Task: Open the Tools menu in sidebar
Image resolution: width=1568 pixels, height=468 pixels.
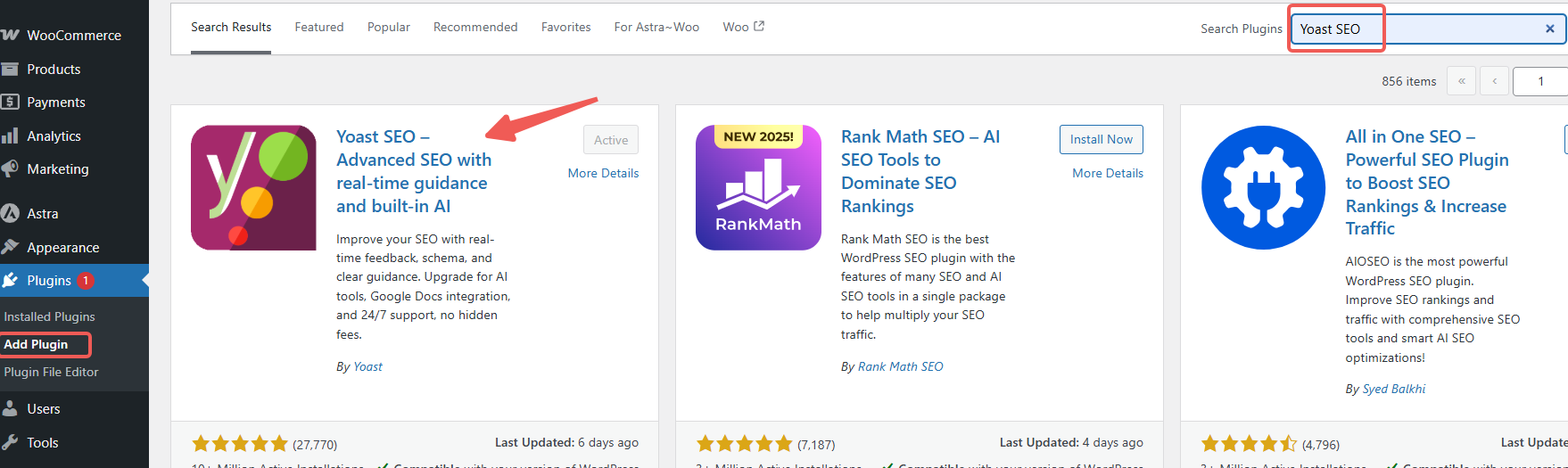Action: (x=42, y=443)
